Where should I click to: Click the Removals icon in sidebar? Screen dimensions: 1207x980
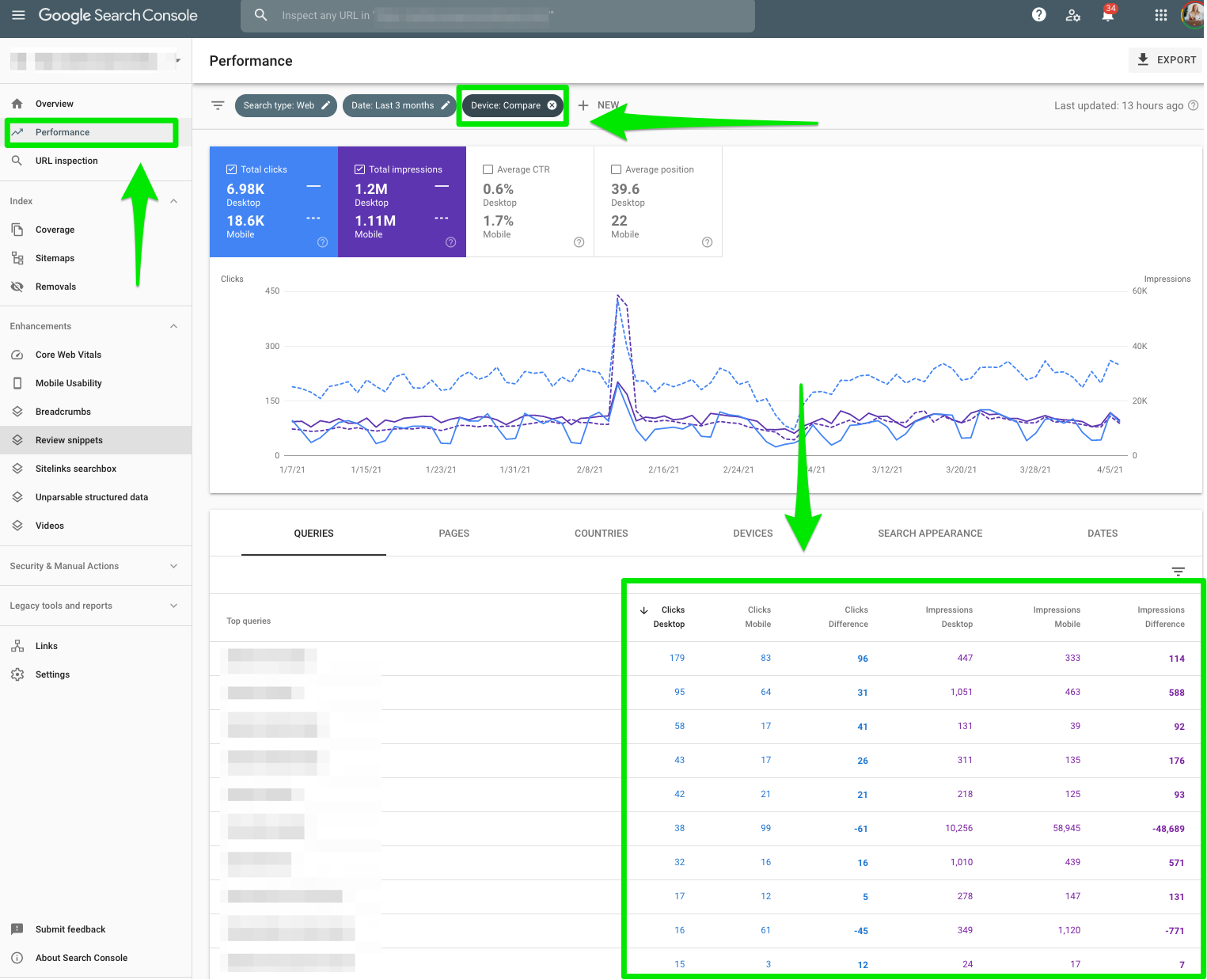(17, 287)
